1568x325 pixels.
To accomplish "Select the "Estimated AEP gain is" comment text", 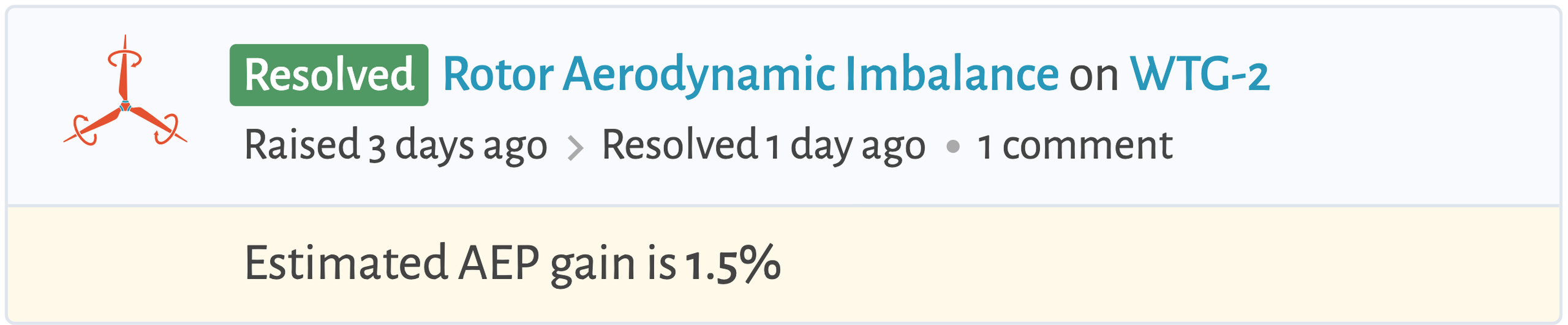I will [459, 264].
